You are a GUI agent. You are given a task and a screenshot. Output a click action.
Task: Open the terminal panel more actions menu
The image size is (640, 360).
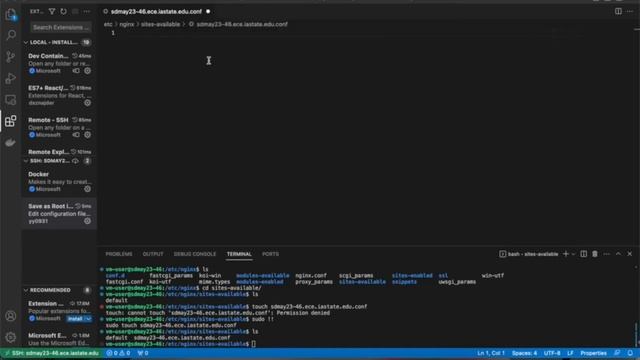click(607, 254)
